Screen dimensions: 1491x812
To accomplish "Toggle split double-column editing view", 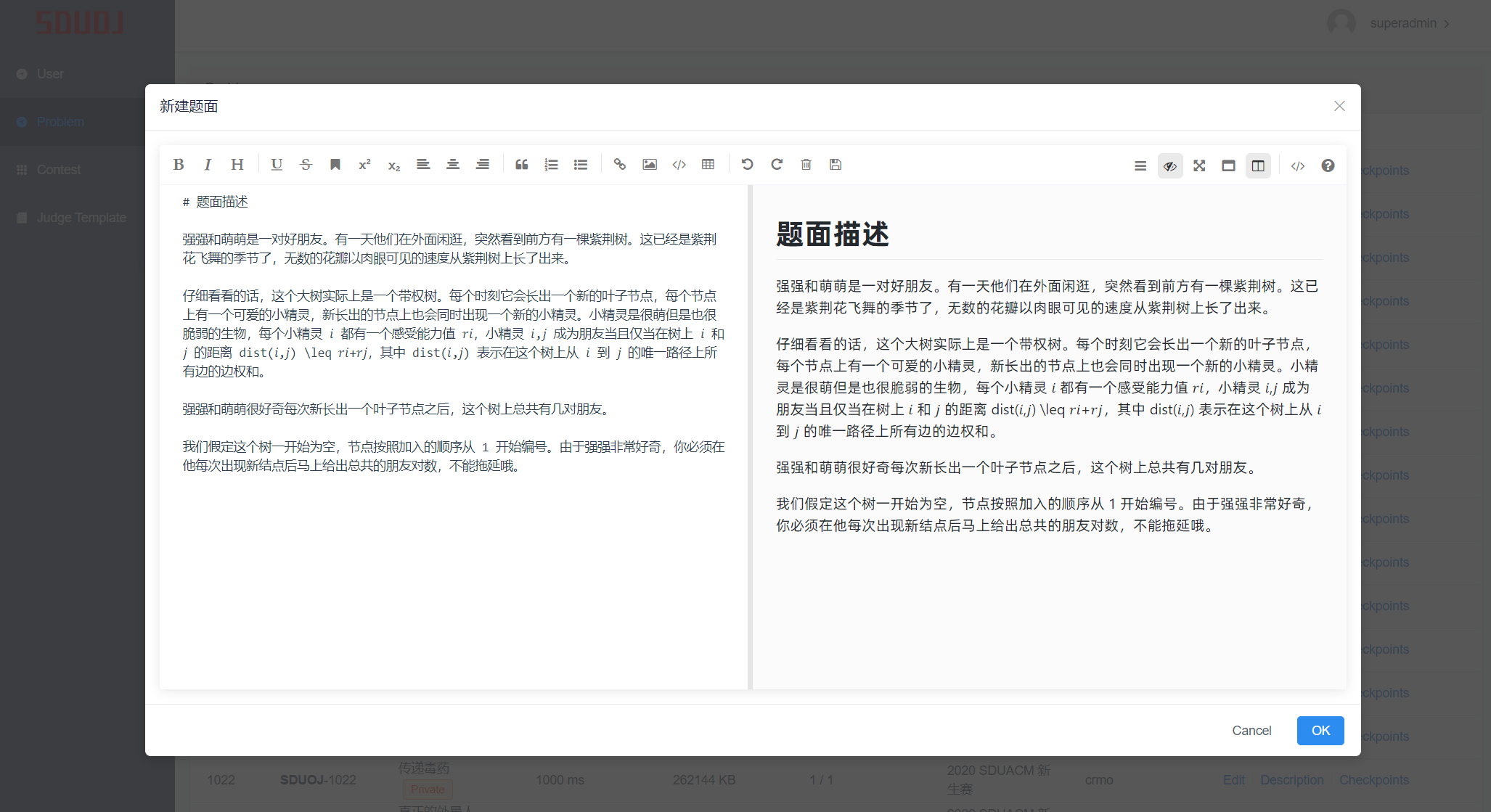I will point(1258,166).
